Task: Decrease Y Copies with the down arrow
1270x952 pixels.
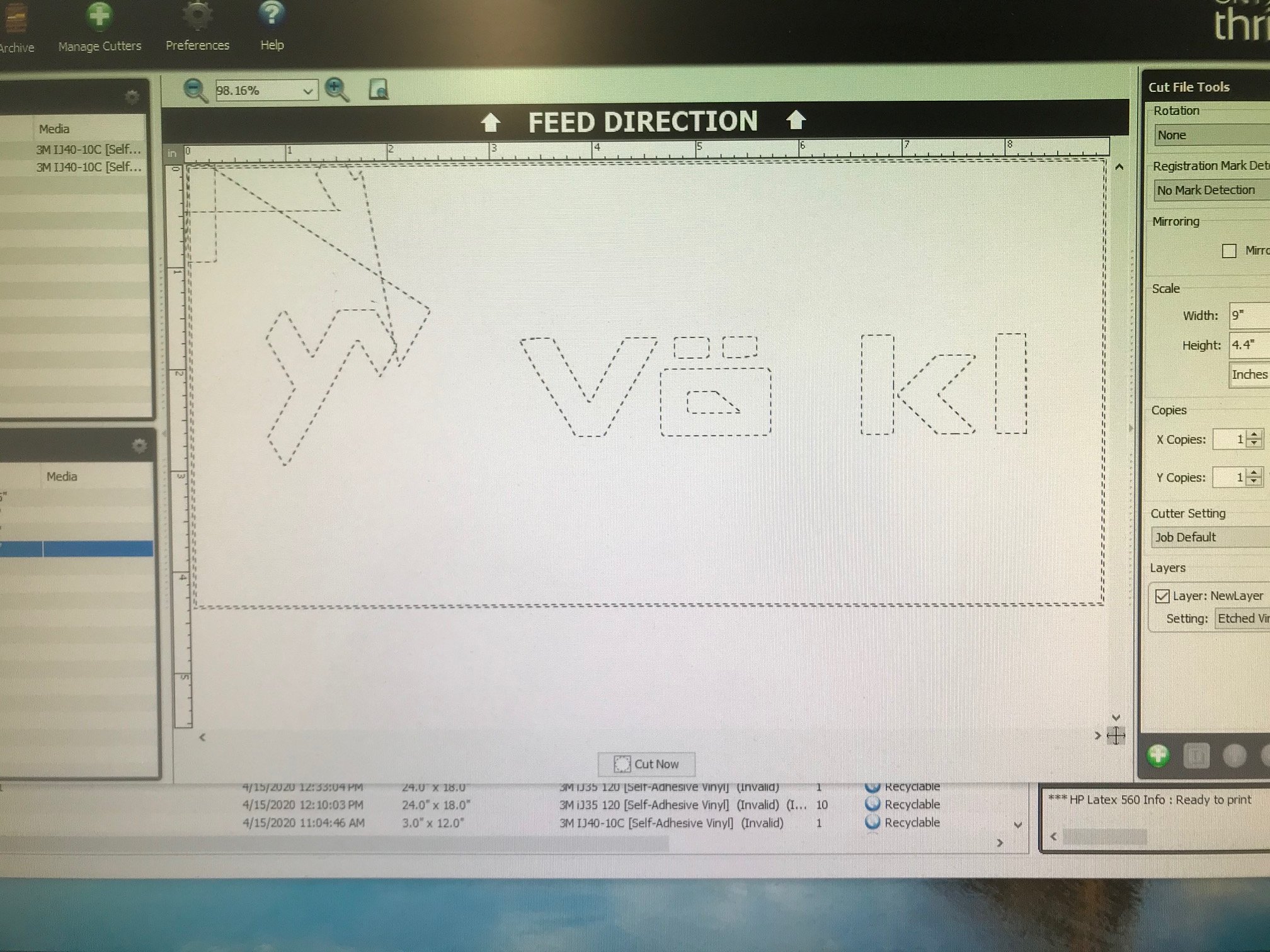Action: click(x=1254, y=482)
